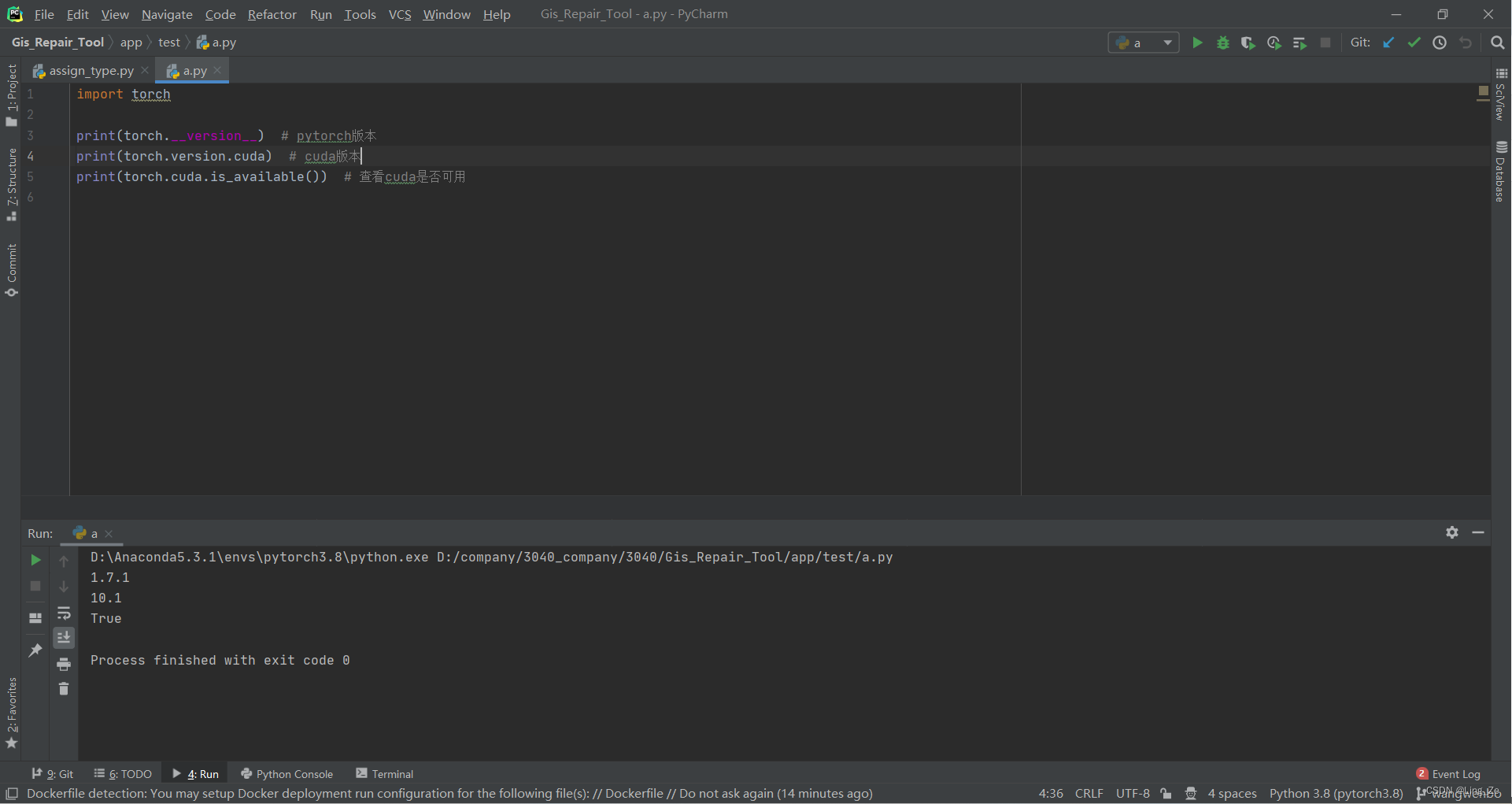Open the VCS menu
The width and height of the screenshot is (1512, 804).
coord(400,14)
